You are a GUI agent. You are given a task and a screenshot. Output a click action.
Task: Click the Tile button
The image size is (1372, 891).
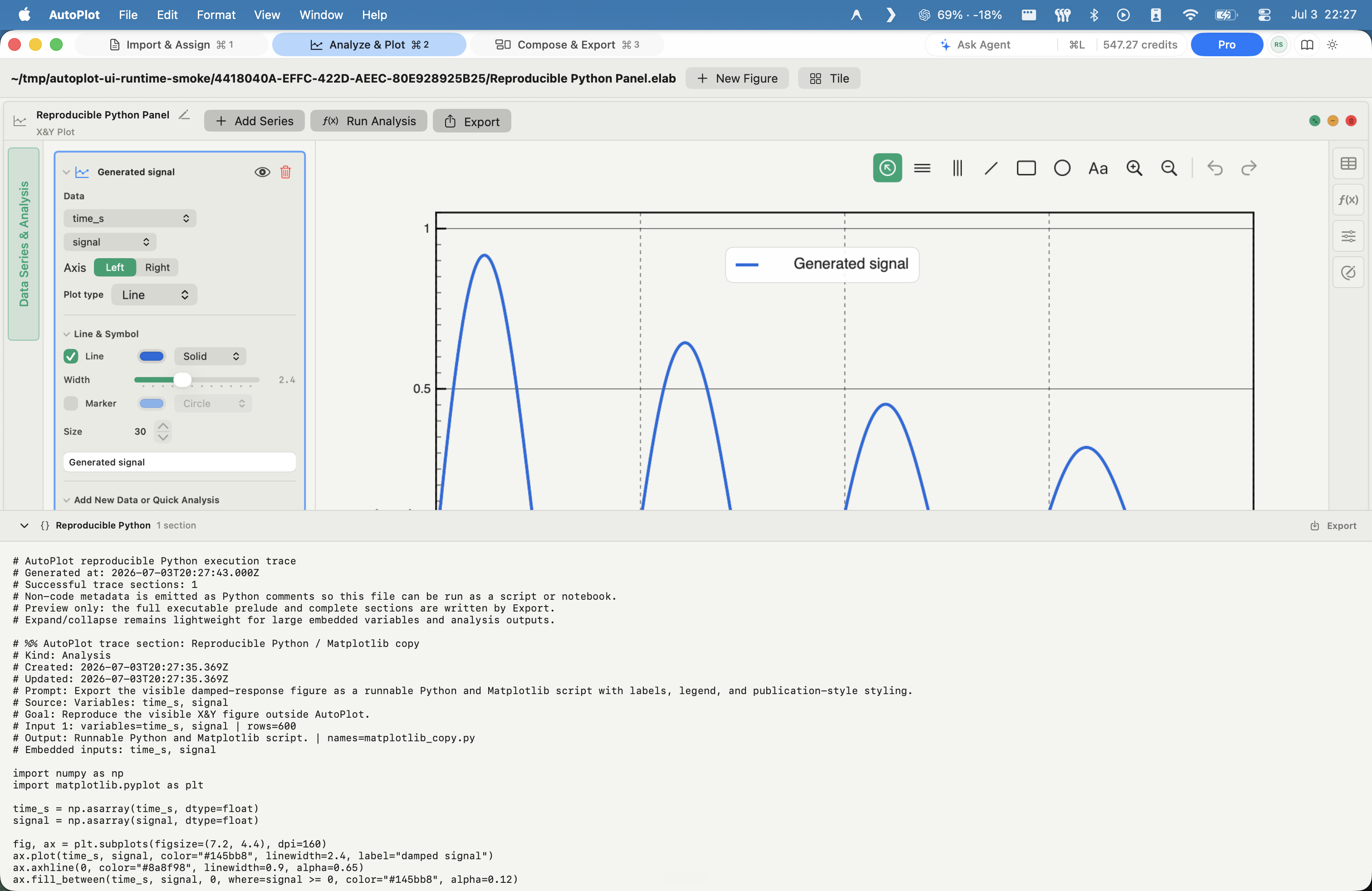(x=829, y=78)
